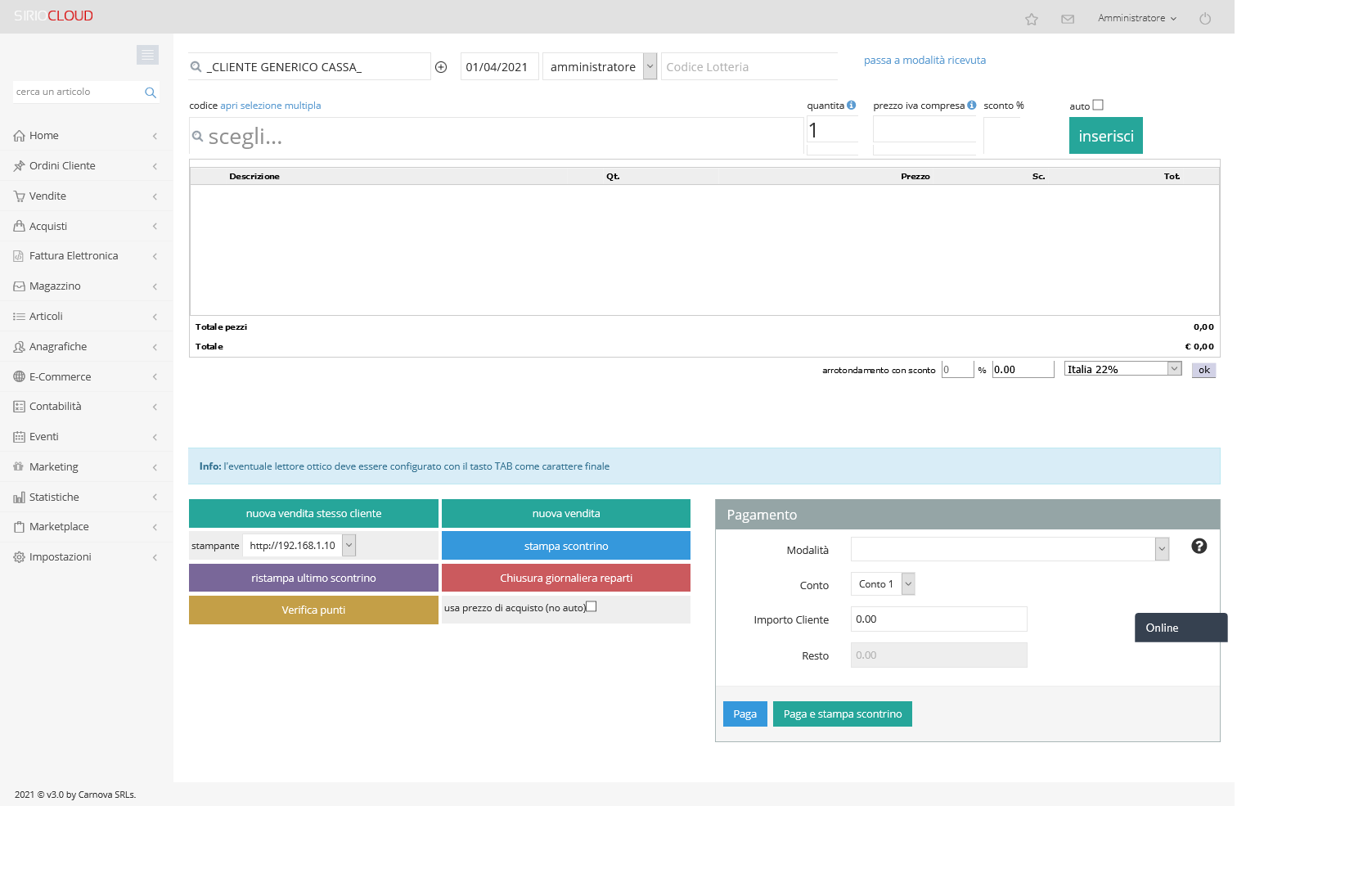Click the prezzo iva compresa info icon
1372x896 pixels.
(x=972, y=105)
